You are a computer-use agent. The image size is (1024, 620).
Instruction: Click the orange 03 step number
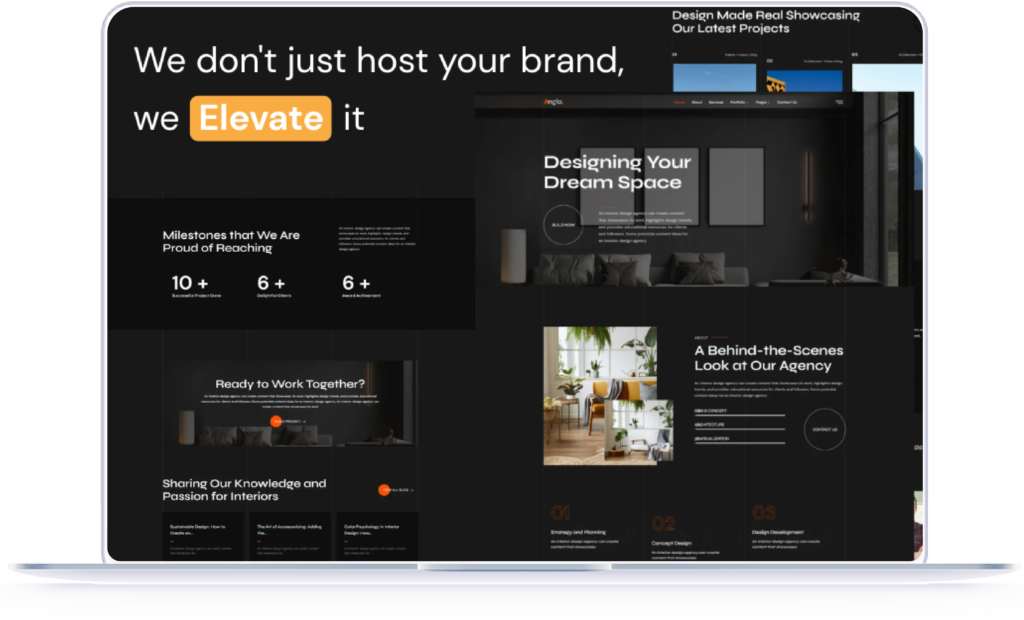point(764,513)
